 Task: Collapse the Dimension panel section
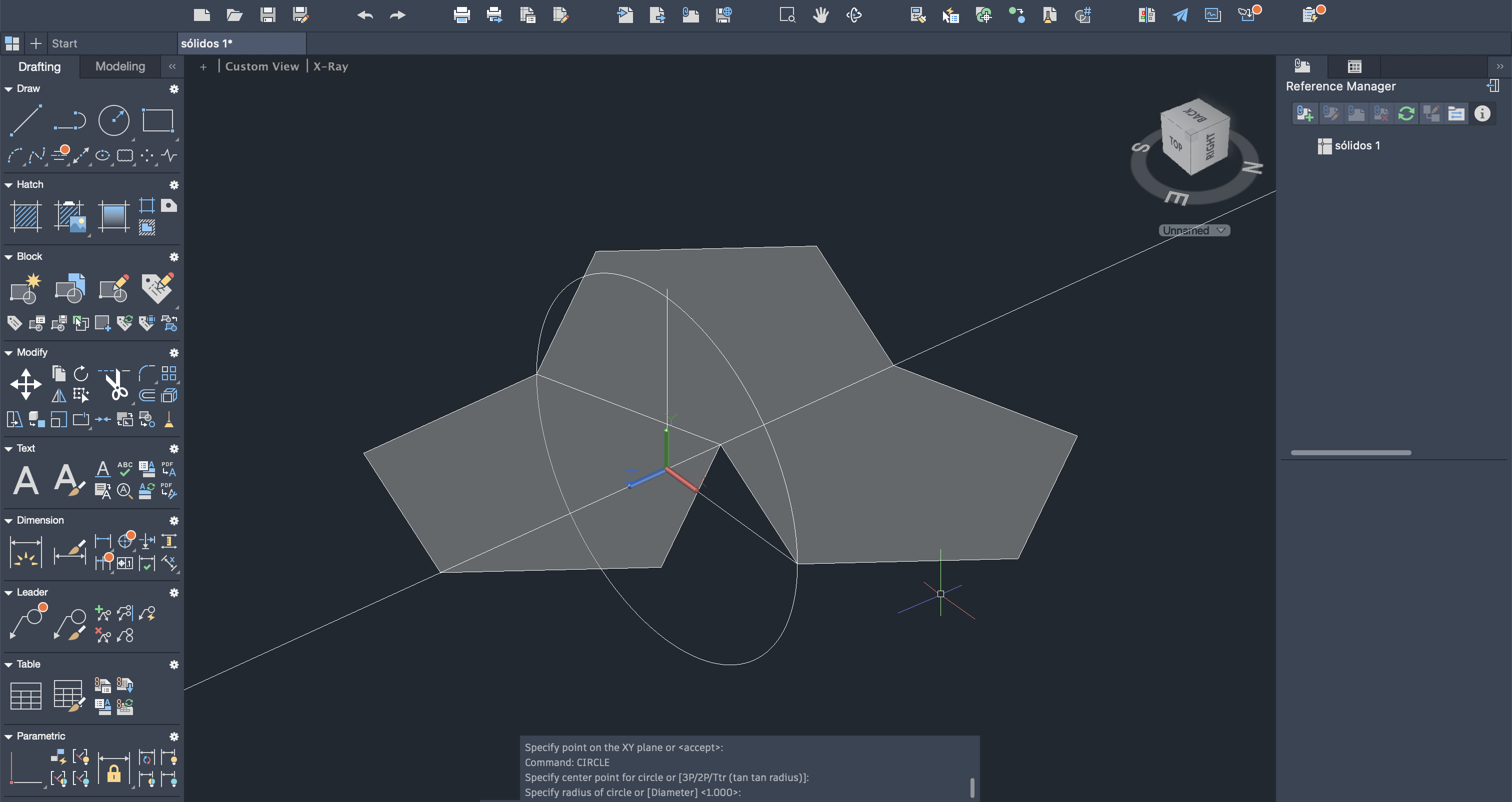click(9, 521)
